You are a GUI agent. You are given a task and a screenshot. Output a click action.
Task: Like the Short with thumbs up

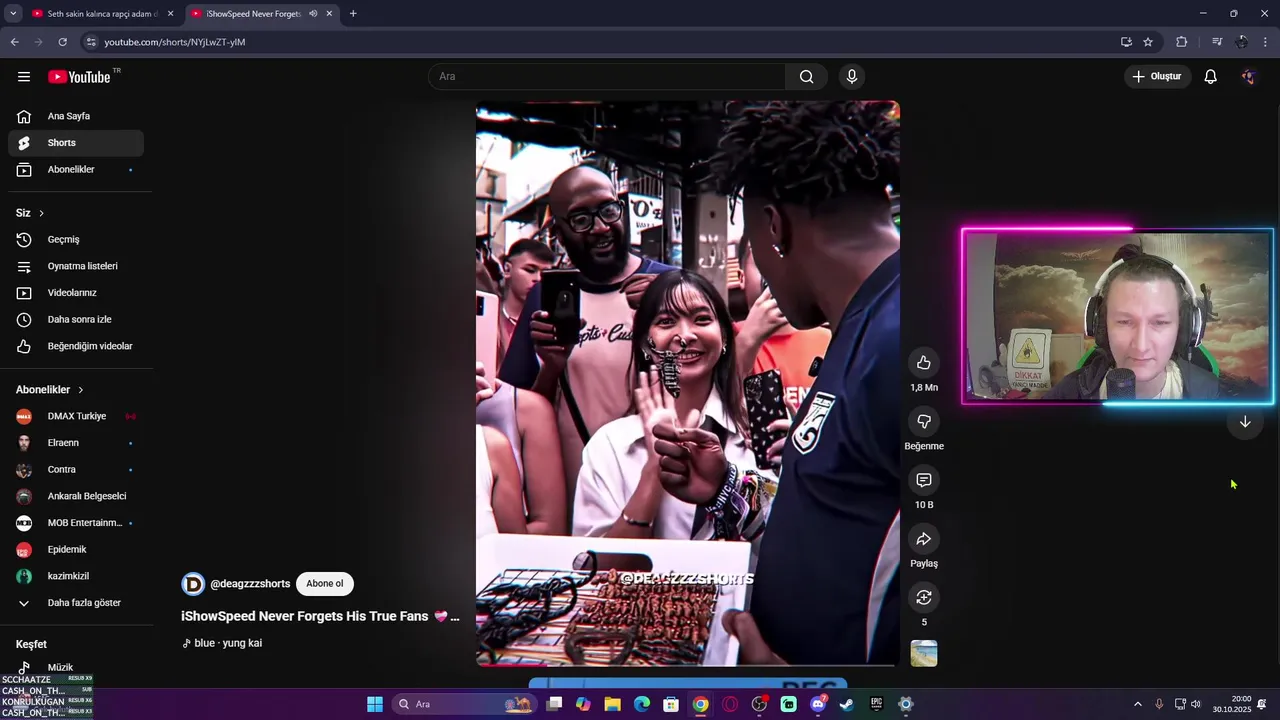click(924, 363)
